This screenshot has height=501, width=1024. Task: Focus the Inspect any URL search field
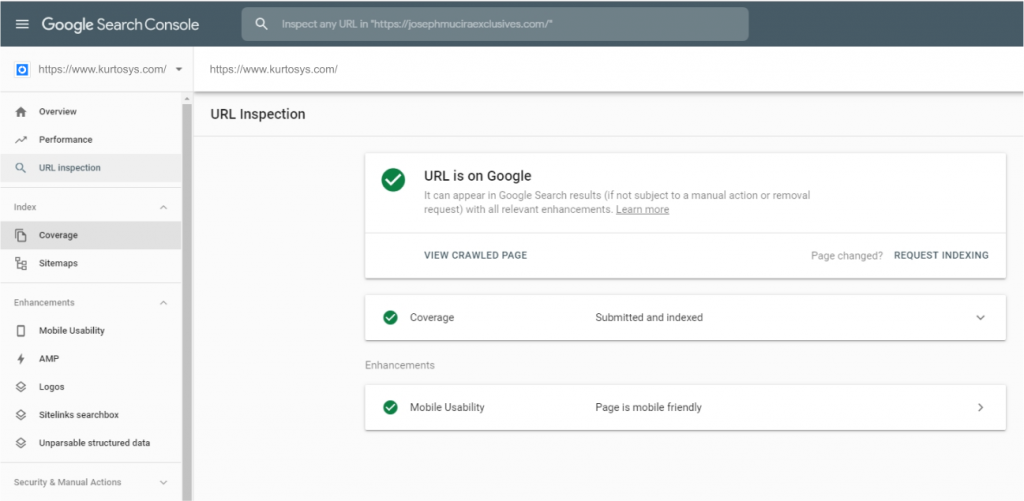click(495, 24)
